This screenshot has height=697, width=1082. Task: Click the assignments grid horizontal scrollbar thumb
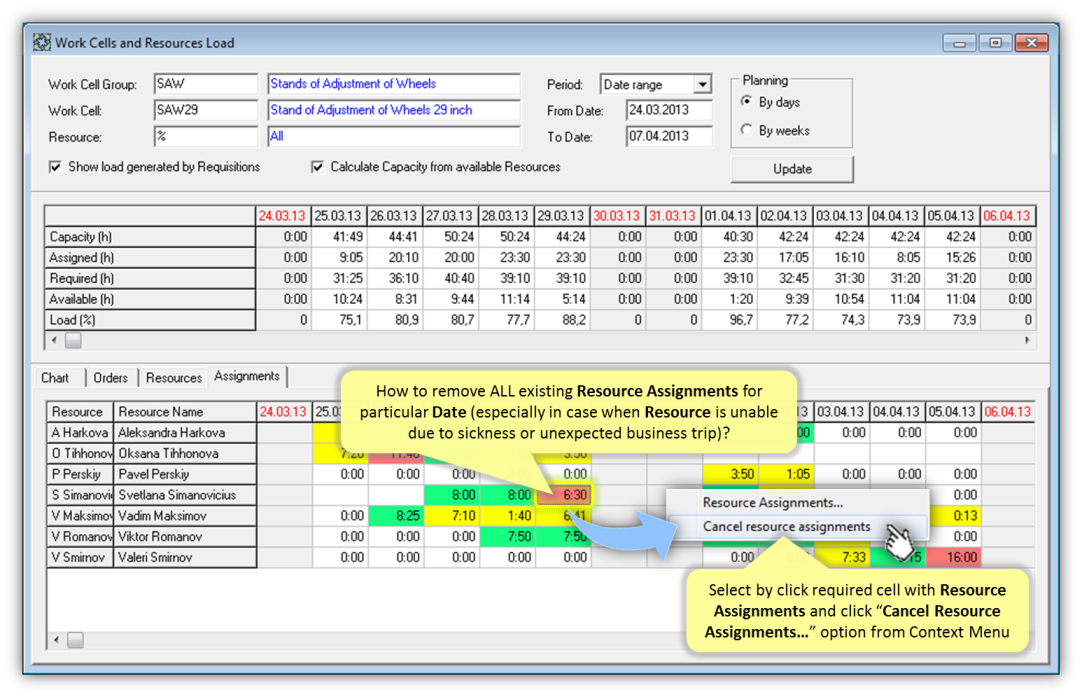[x=75, y=640]
